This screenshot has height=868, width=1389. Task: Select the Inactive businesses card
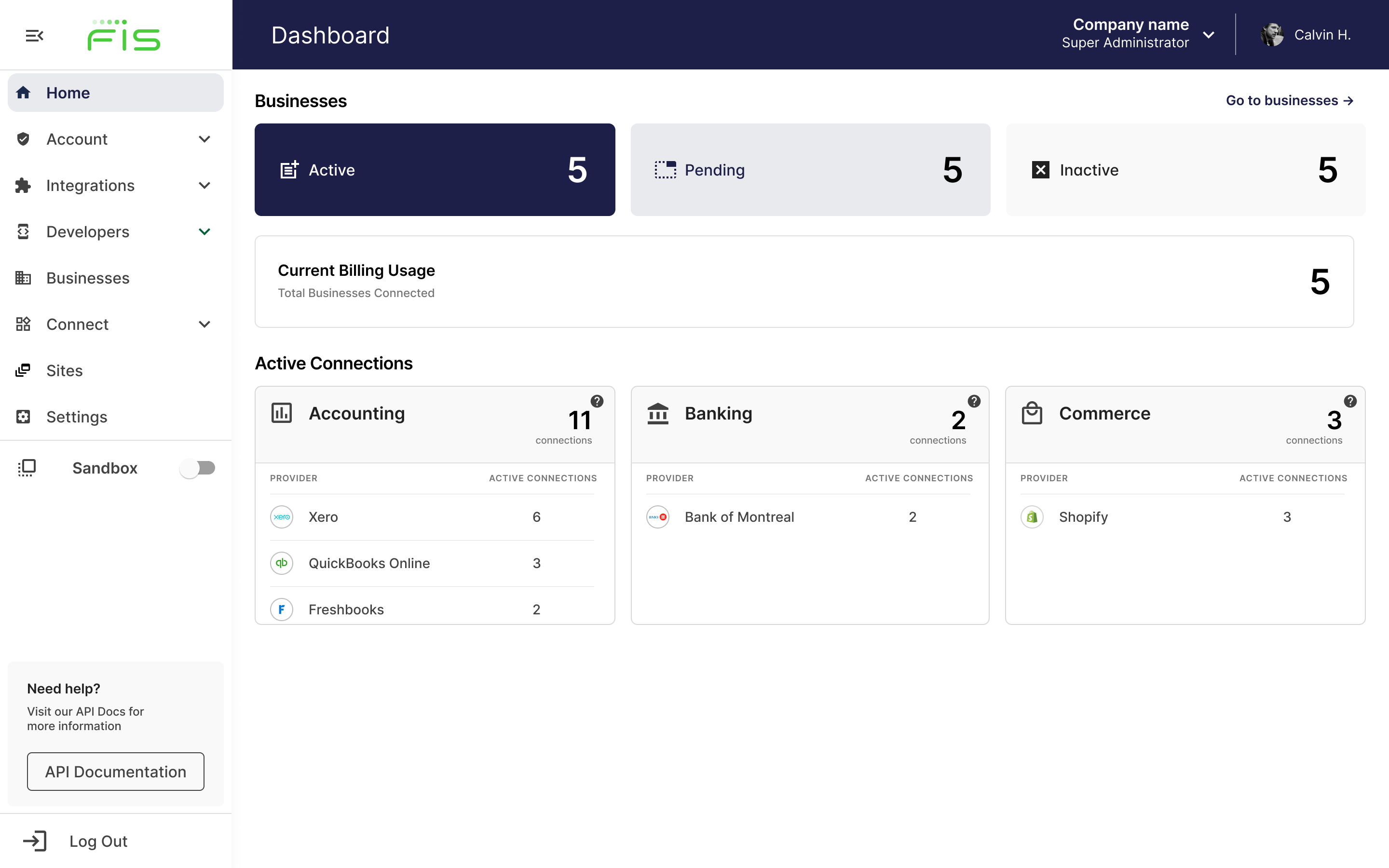click(x=1186, y=169)
